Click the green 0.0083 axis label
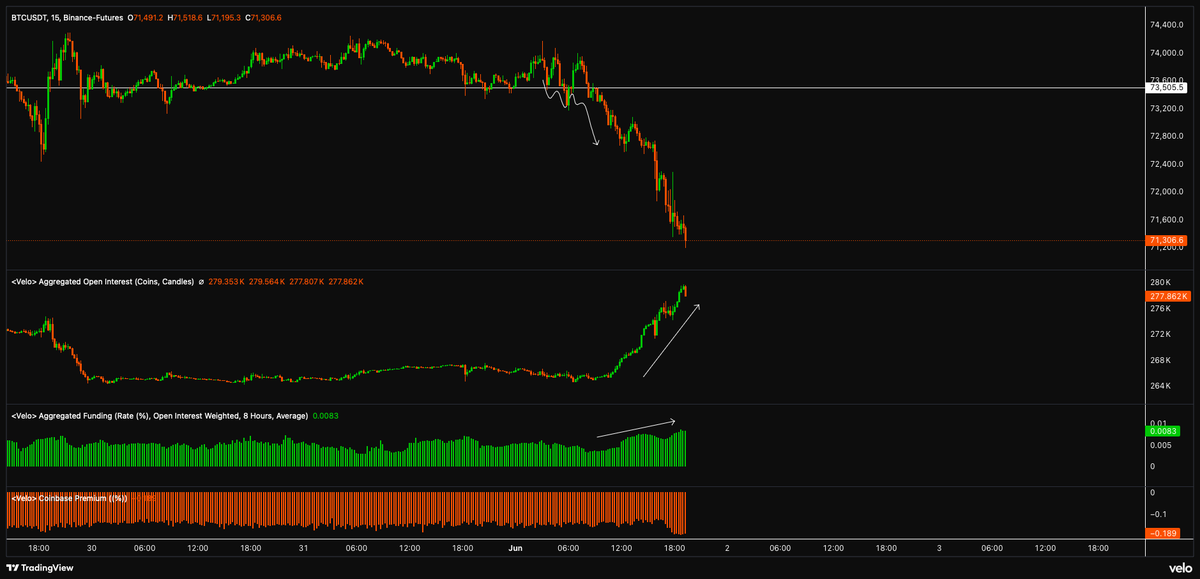 point(1164,430)
